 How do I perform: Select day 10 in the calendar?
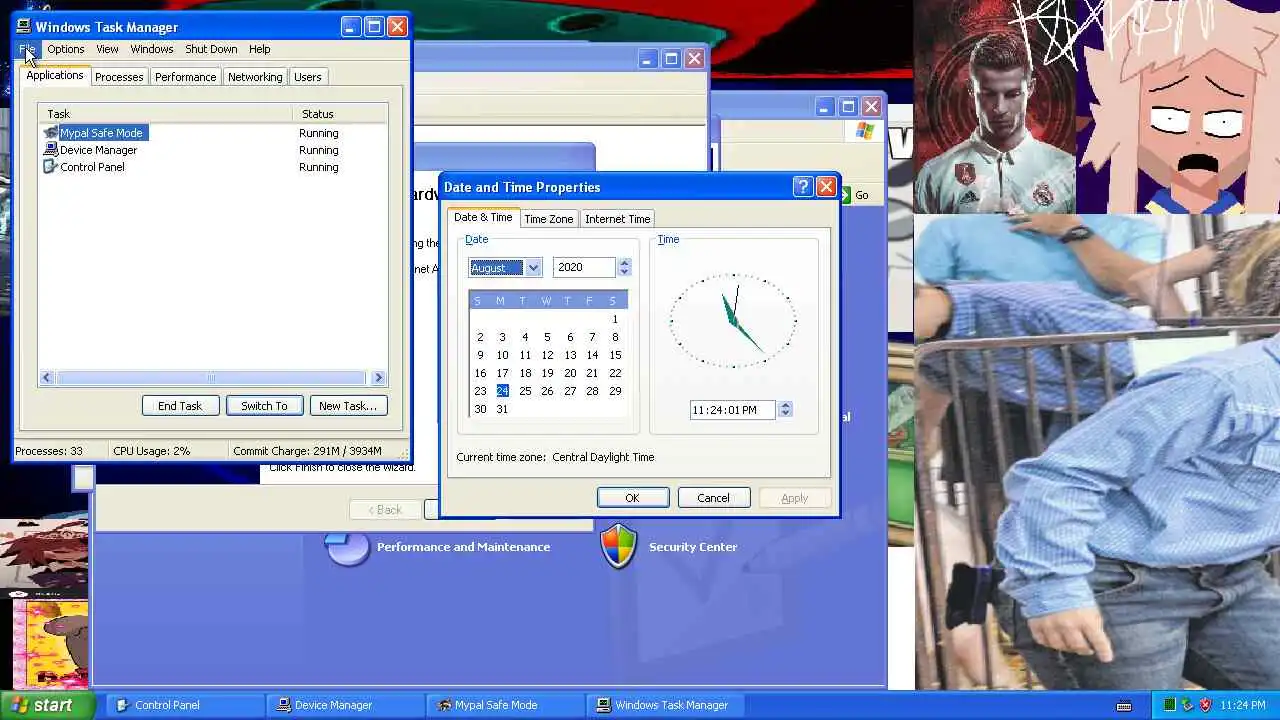click(502, 355)
